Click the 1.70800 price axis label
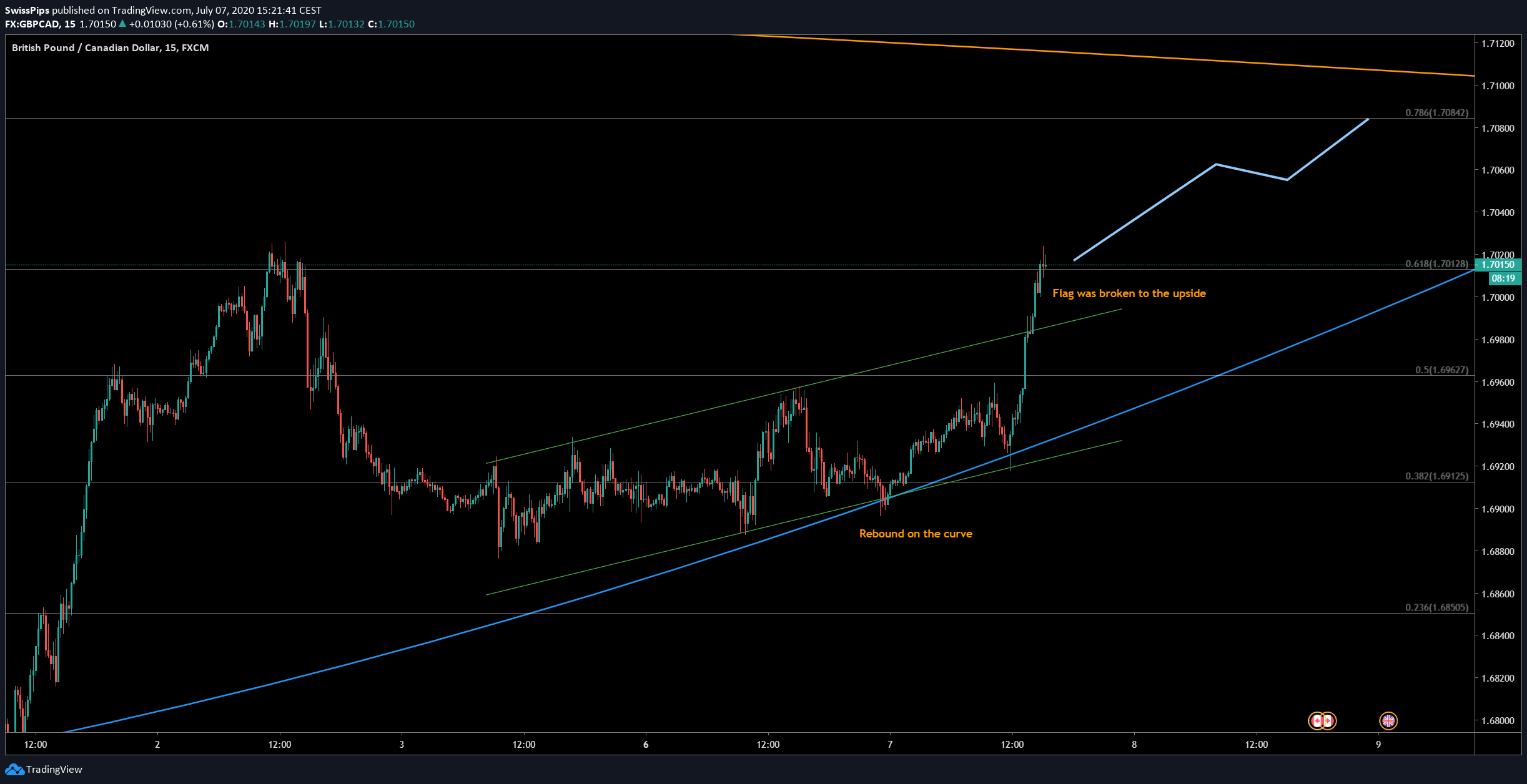Screen dimensions: 1527x784 pyautogui.click(x=1498, y=128)
